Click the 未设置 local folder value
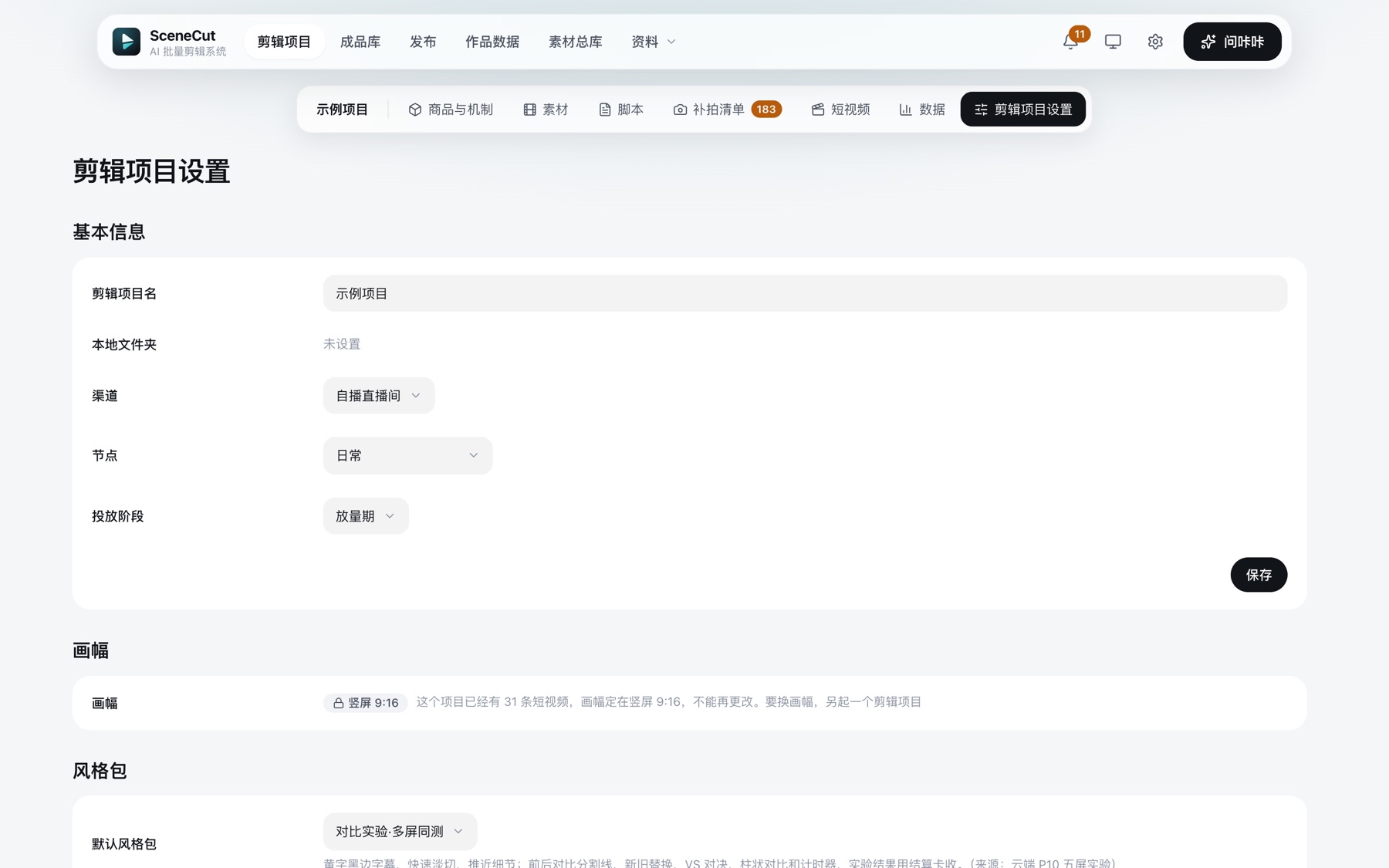This screenshot has width=1389, height=868. pyautogui.click(x=342, y=344)
